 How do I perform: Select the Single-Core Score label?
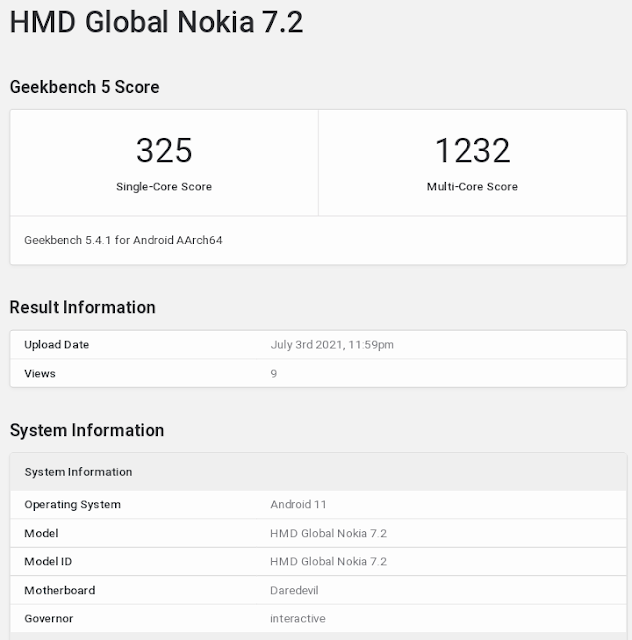164,187
